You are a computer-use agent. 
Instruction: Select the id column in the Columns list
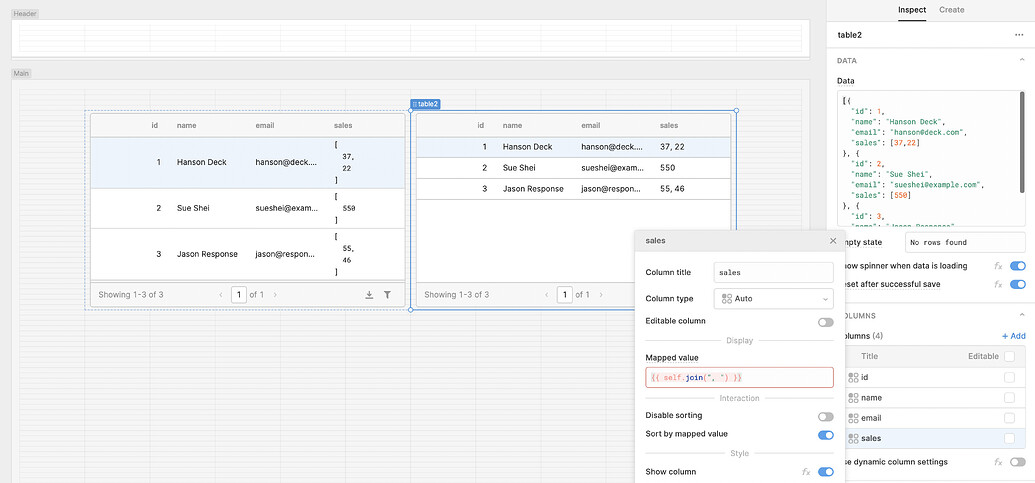[x=935, y=377]
